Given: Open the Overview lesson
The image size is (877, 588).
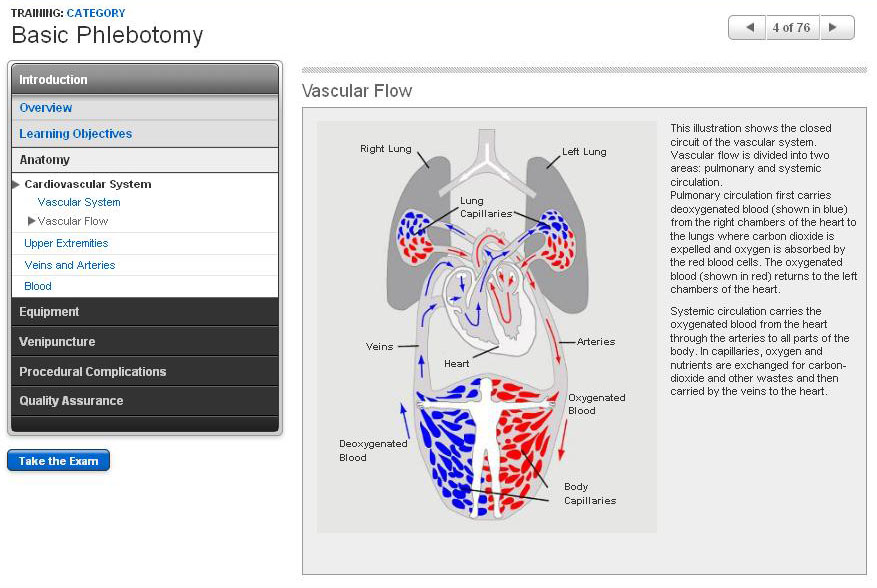Looking at the screenshot, I should (x=46, y=108).
